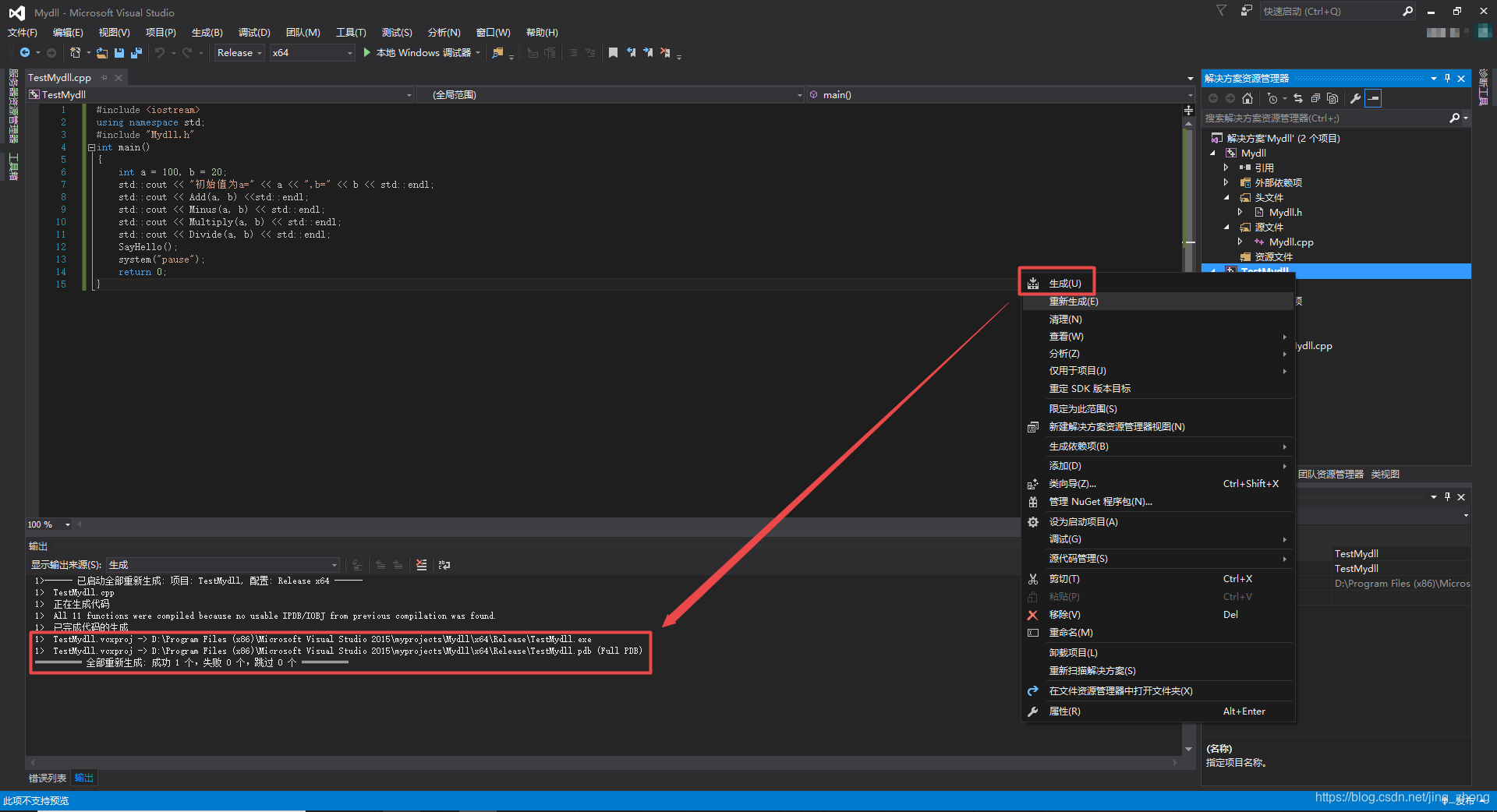Expand the Mydll.cpp tree node

[x=1240, y=242]
